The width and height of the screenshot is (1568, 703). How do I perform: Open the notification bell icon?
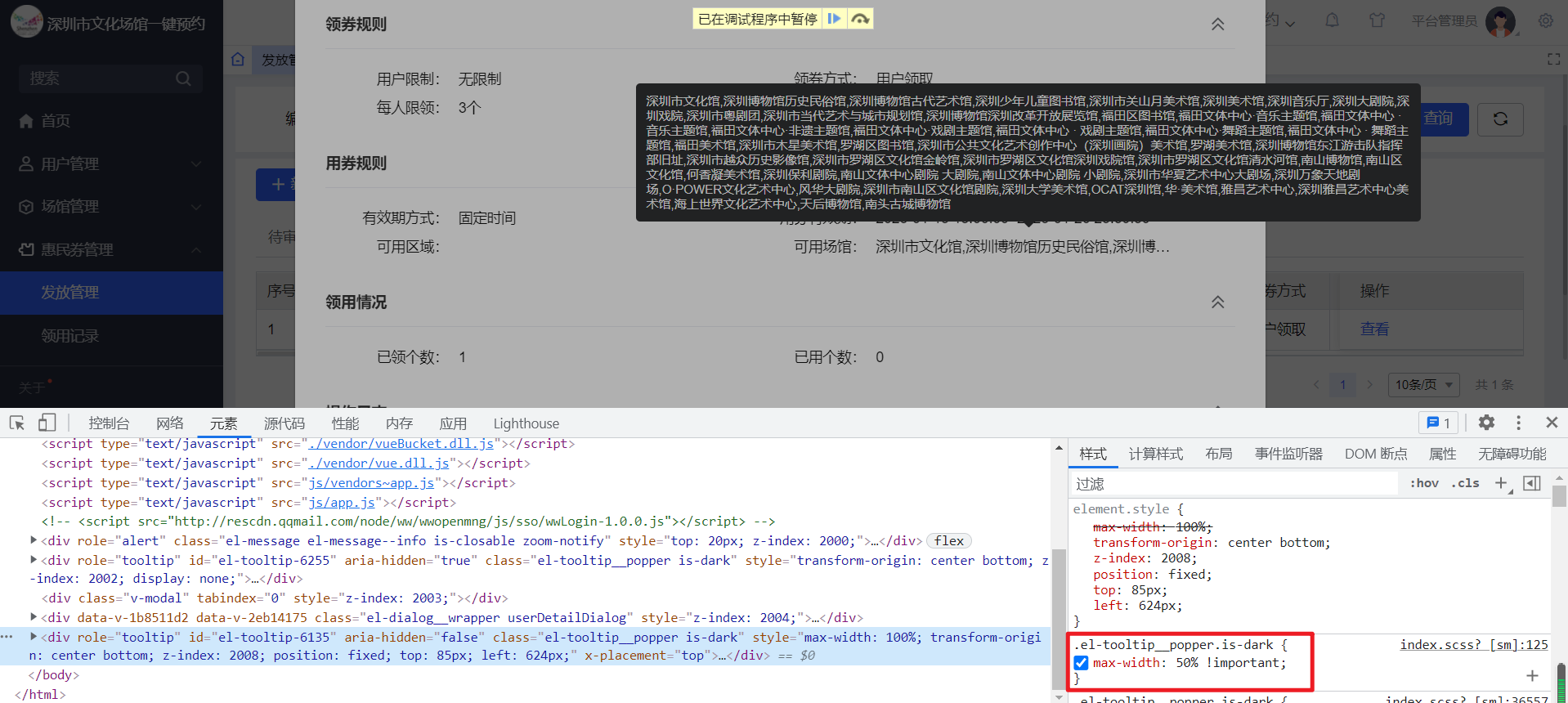[1333, 20]
